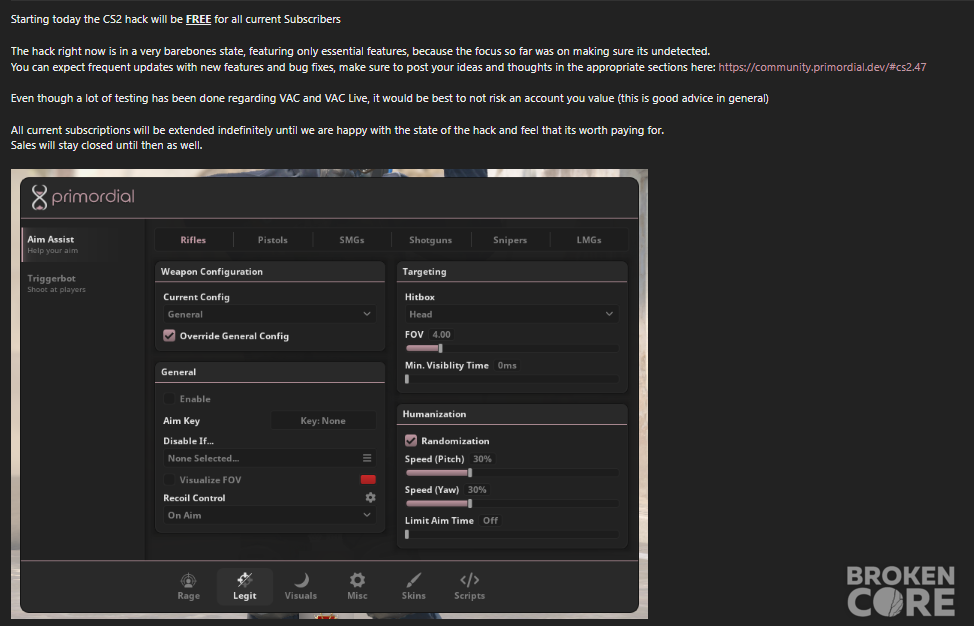Click the Speed (Pitch) slider
The image size is (974, 626).
[511, 473]
